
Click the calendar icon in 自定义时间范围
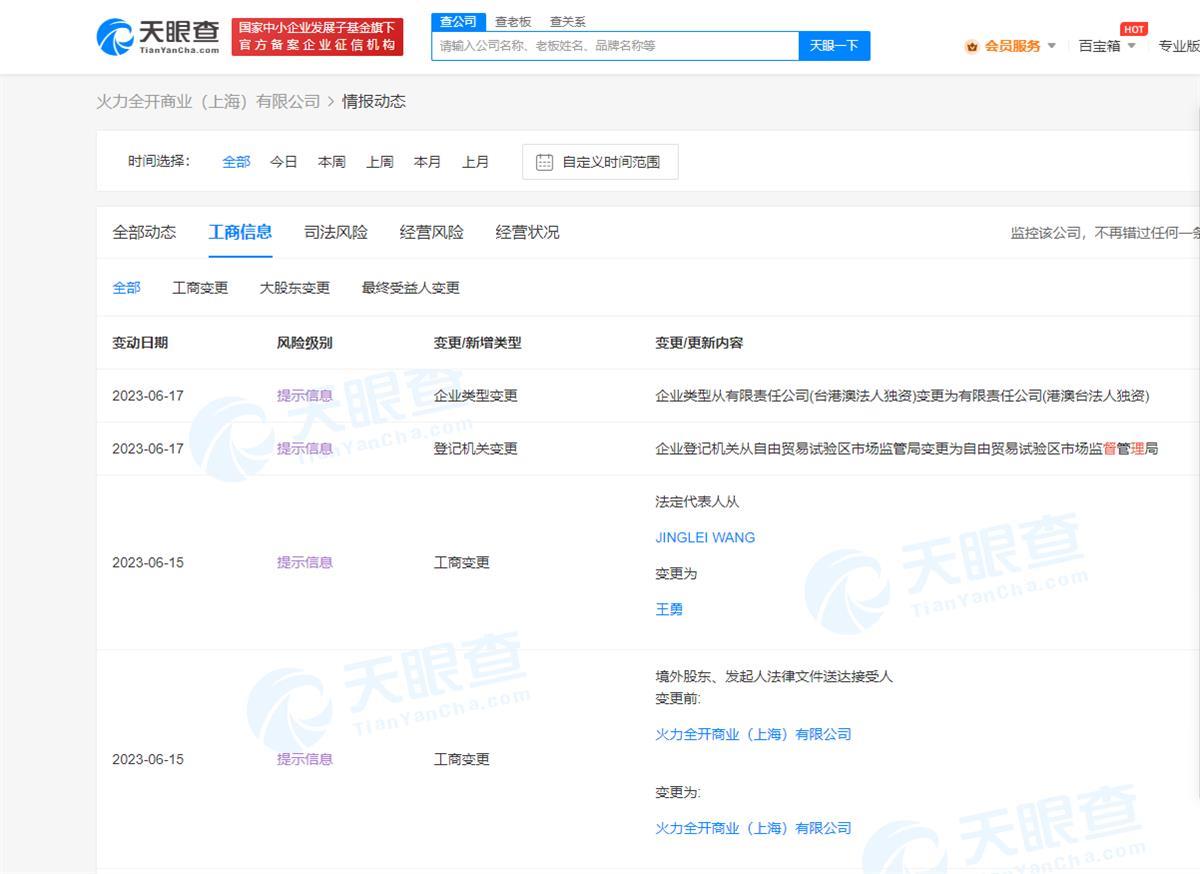[543, 161]
